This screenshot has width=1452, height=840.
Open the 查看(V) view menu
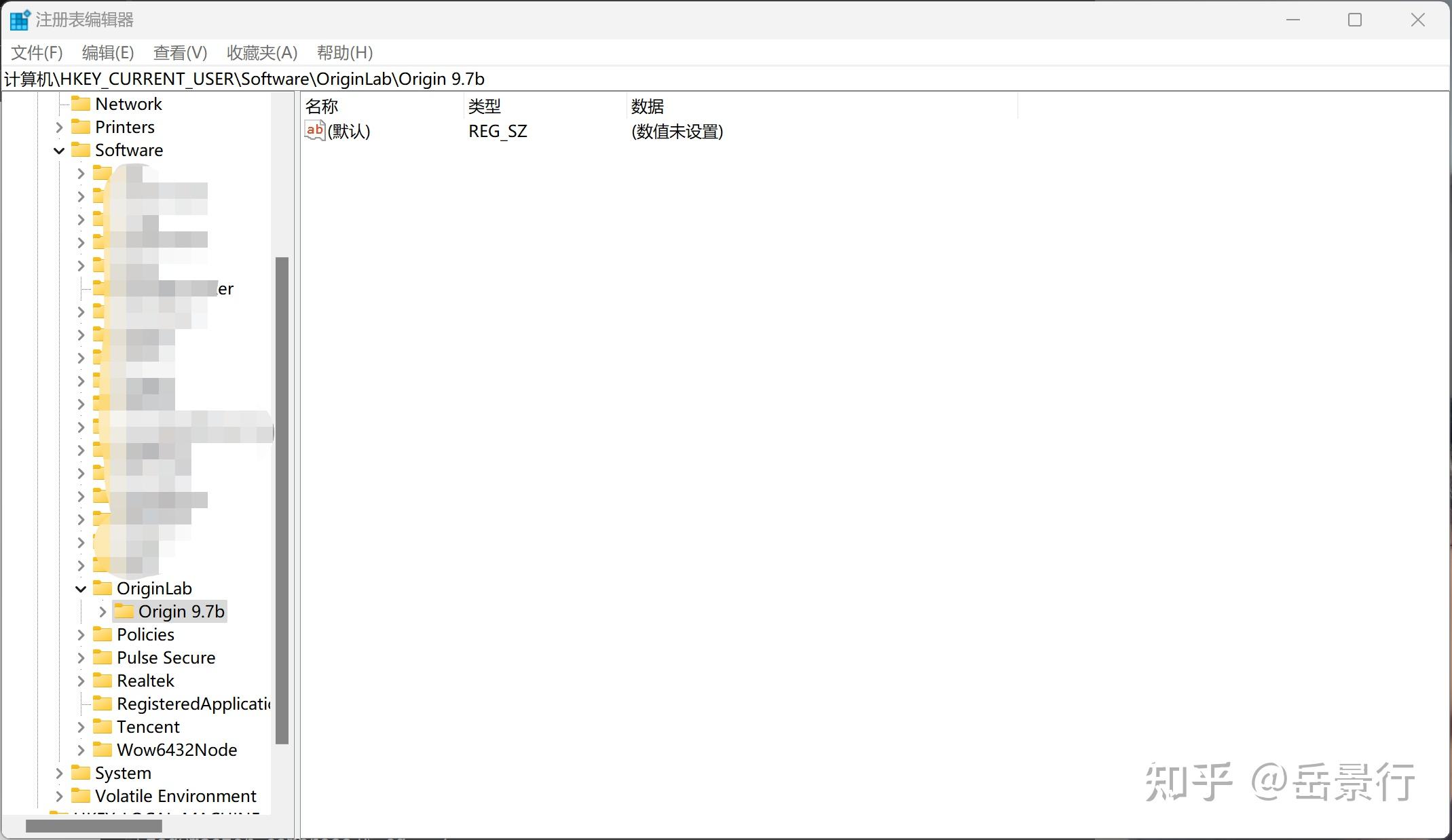point(180,53)
